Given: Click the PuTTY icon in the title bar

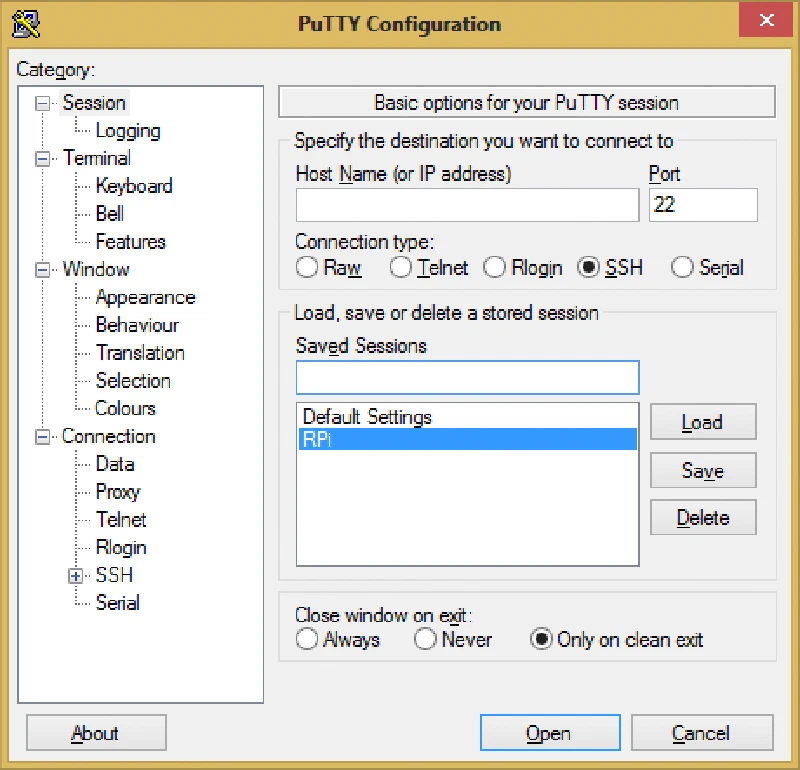Looking at the screenshot, I should click(x=25, y=20).
